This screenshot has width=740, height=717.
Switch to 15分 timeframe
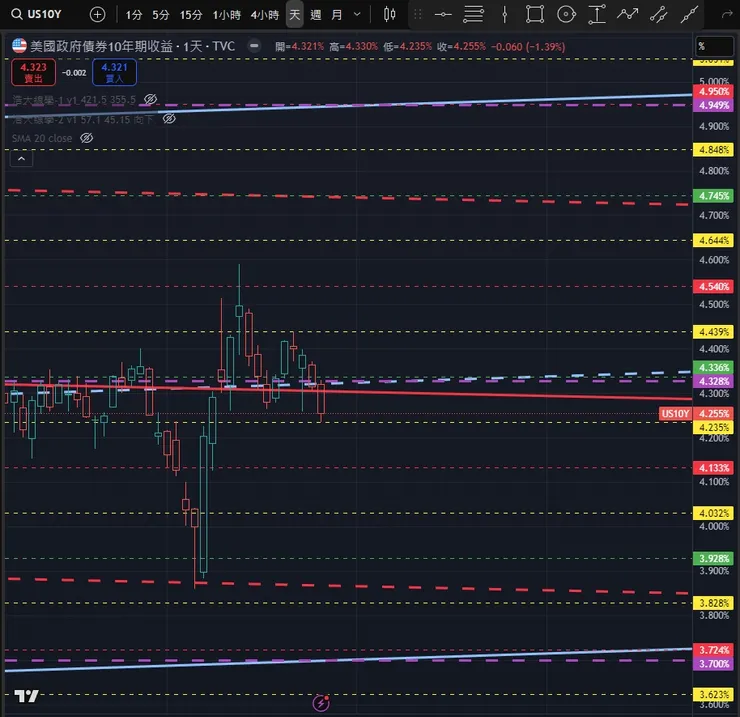point(191,15)
